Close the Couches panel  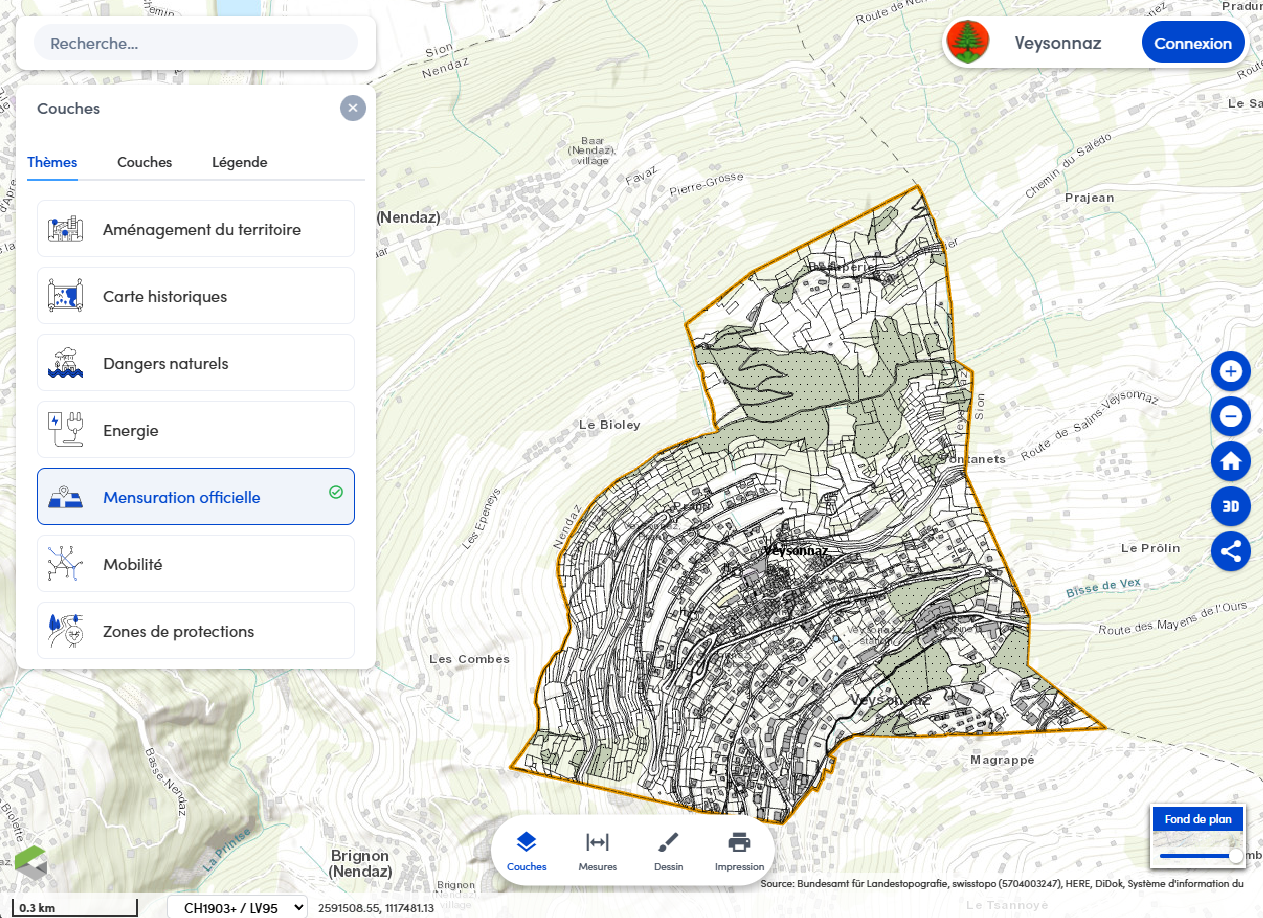pyautogui.click(x=352, y=108)
